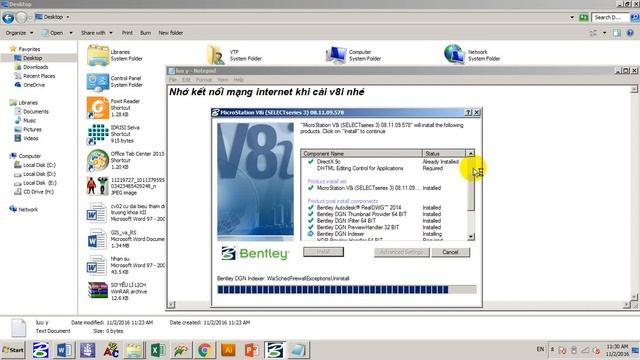Toggle the Explorer preview pane icon

[617, 33]
